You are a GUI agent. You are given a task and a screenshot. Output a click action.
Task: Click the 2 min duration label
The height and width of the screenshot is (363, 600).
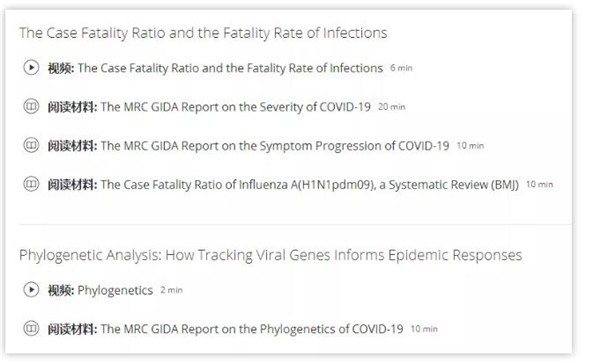click(171, 290)
